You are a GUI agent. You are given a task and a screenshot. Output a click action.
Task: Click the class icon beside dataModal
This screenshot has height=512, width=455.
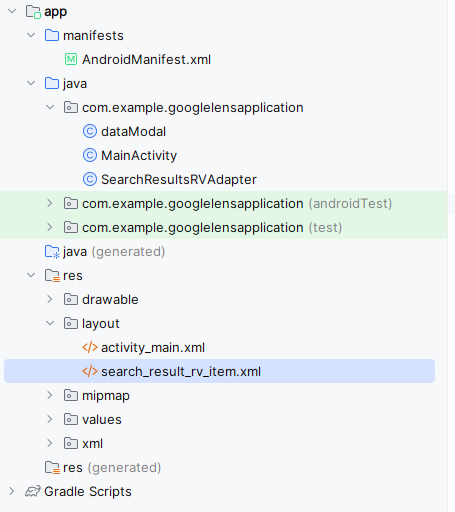pyautogui.click(x=90, y=131)
